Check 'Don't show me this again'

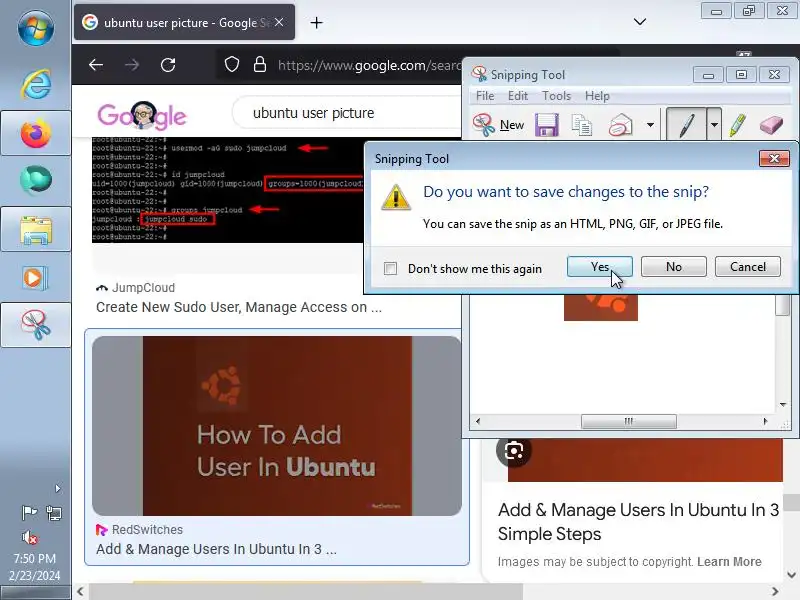(390, 268)
